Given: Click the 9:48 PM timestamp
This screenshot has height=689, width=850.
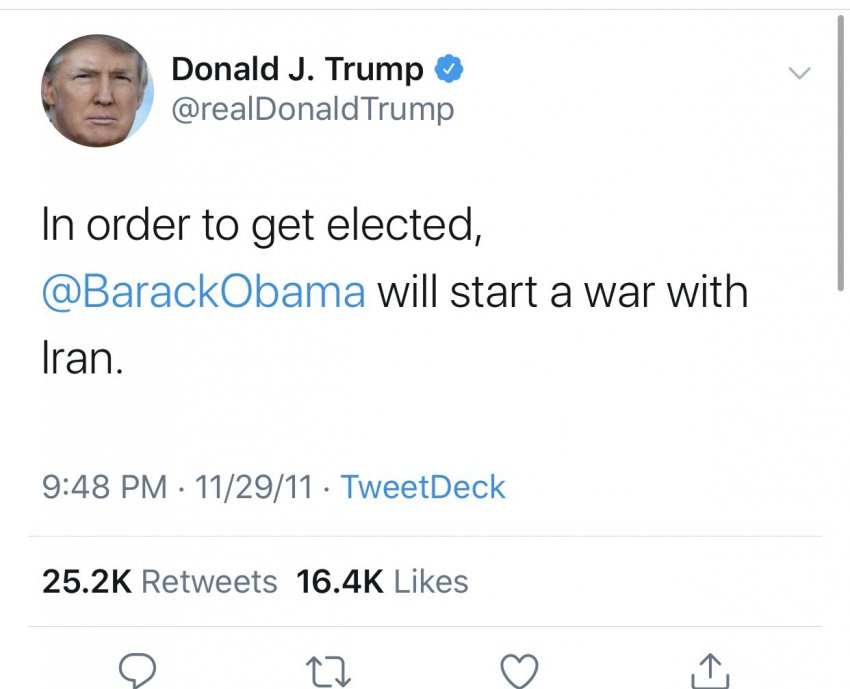Looking at the screenshot, I should click(104, 487).
